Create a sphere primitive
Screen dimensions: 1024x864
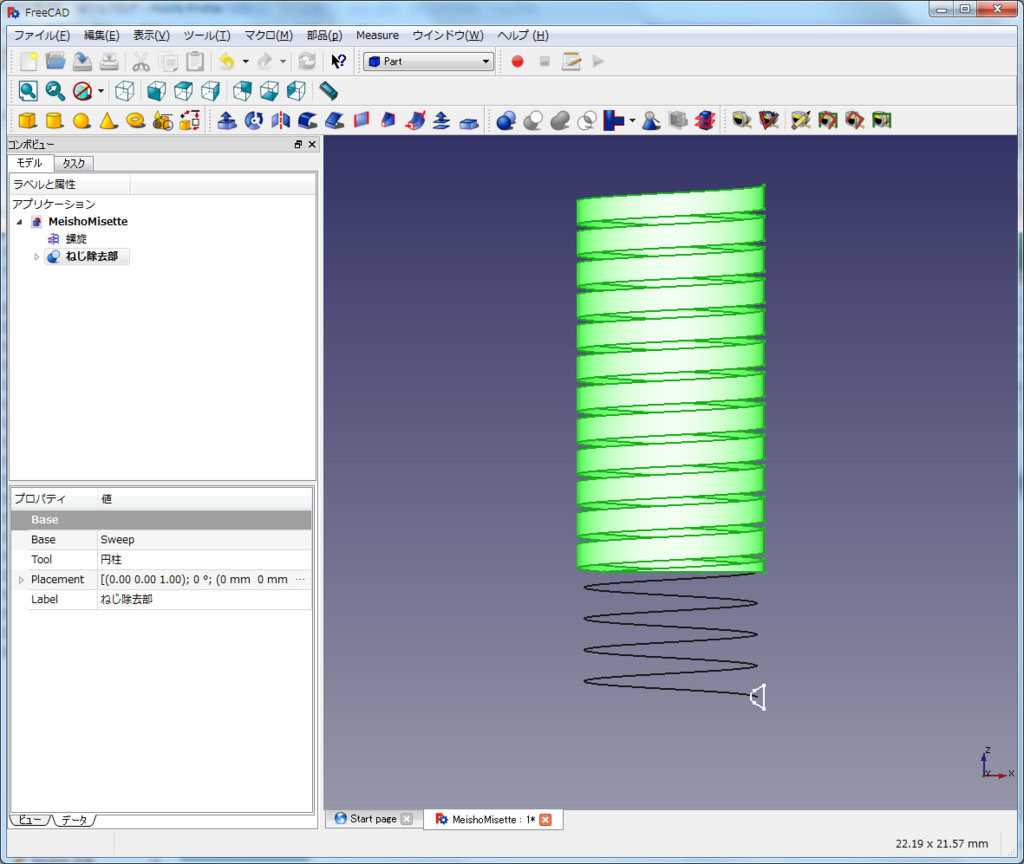82,120
